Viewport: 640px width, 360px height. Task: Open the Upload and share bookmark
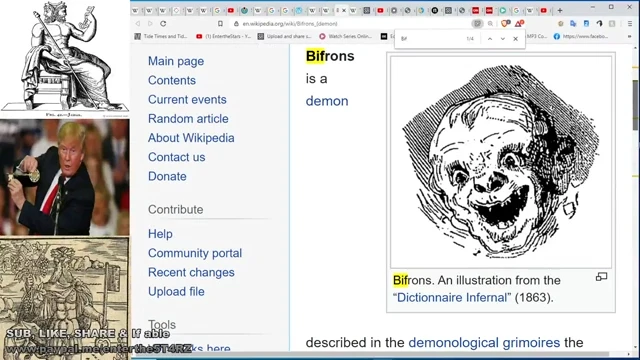pyautogui.click(x=284, y=36)
